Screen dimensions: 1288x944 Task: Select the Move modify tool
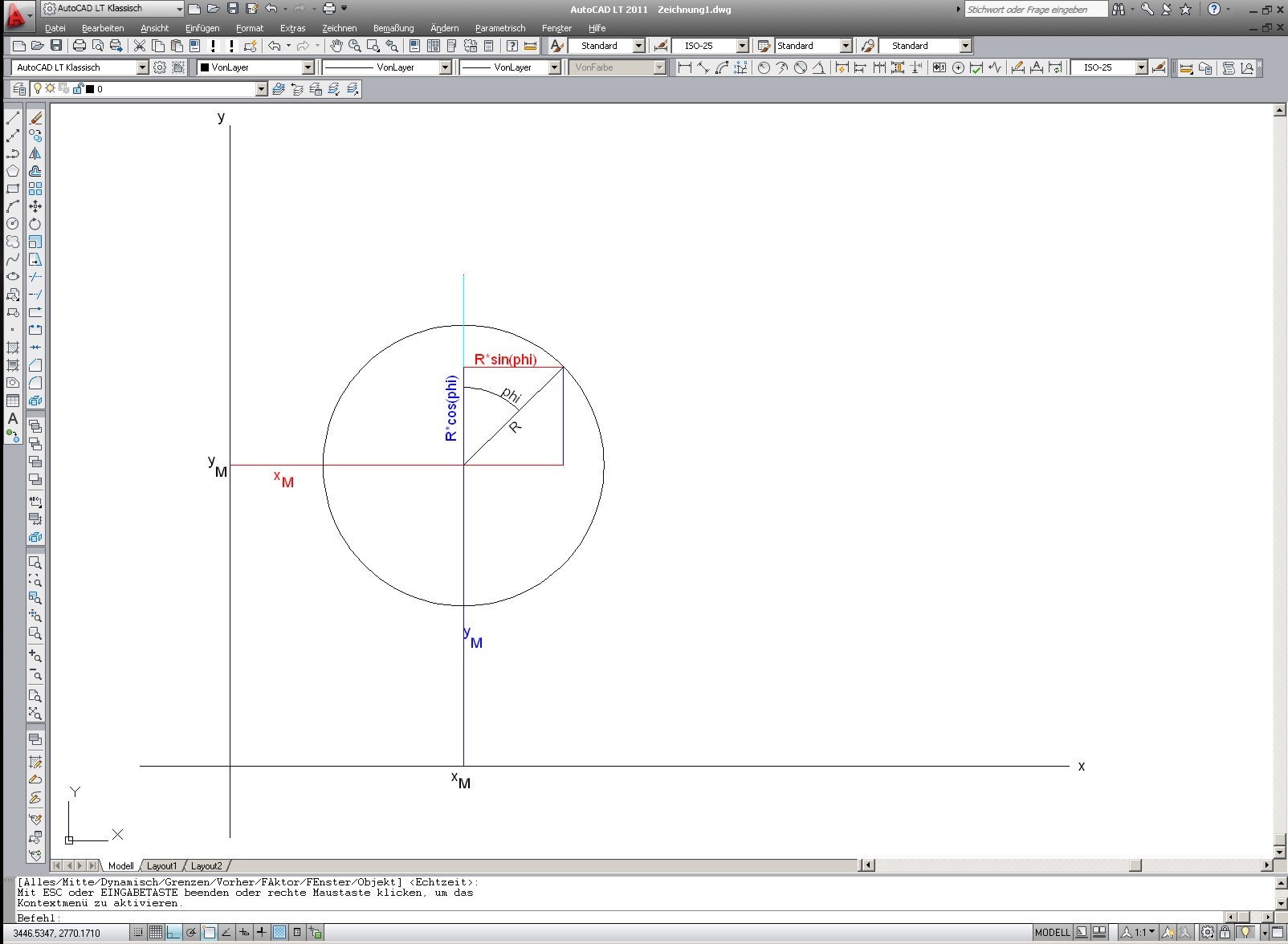point(35,206)
